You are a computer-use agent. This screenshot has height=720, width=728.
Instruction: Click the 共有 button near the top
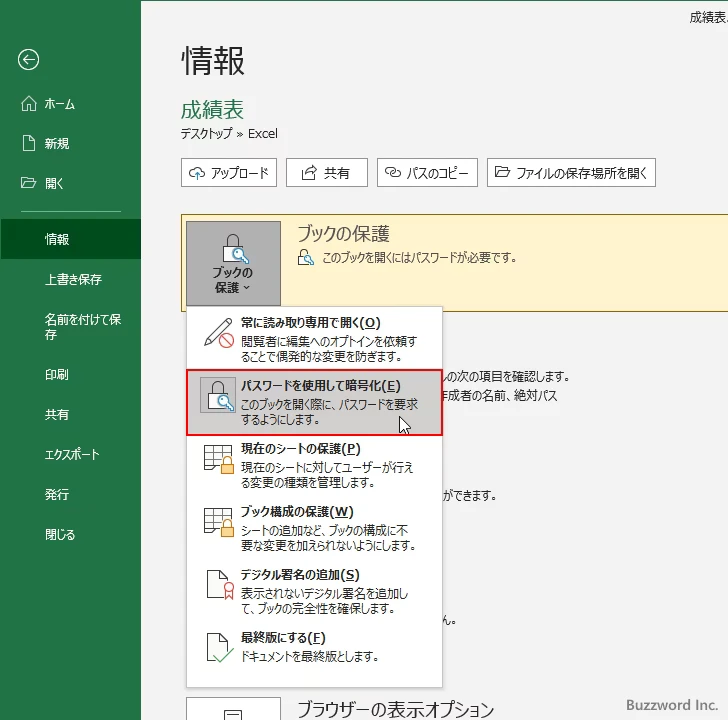click(327, 173)
